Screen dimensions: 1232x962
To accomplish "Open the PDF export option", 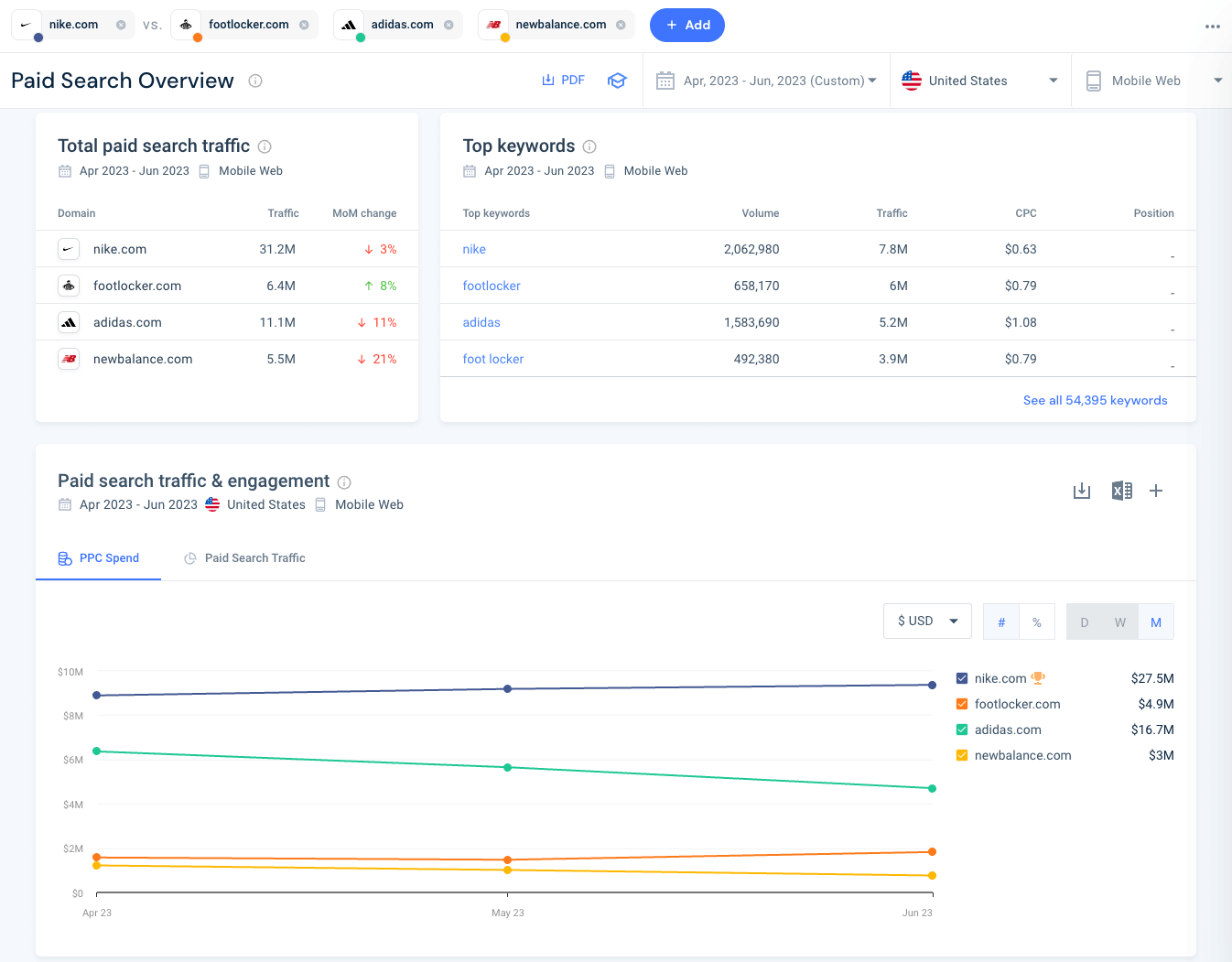I will click(561, 80).
